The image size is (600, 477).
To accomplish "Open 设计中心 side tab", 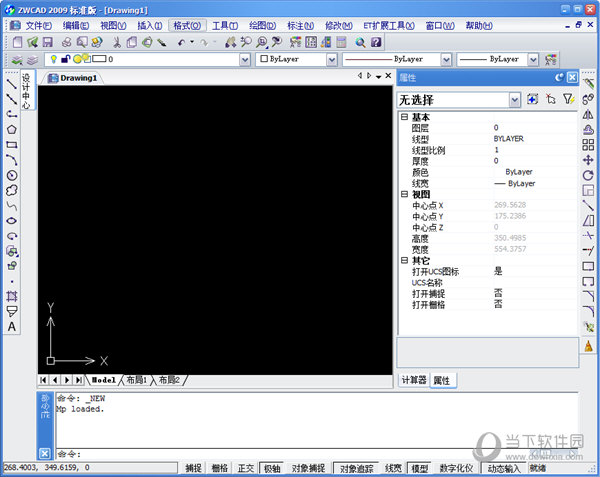I will (26, 91).
